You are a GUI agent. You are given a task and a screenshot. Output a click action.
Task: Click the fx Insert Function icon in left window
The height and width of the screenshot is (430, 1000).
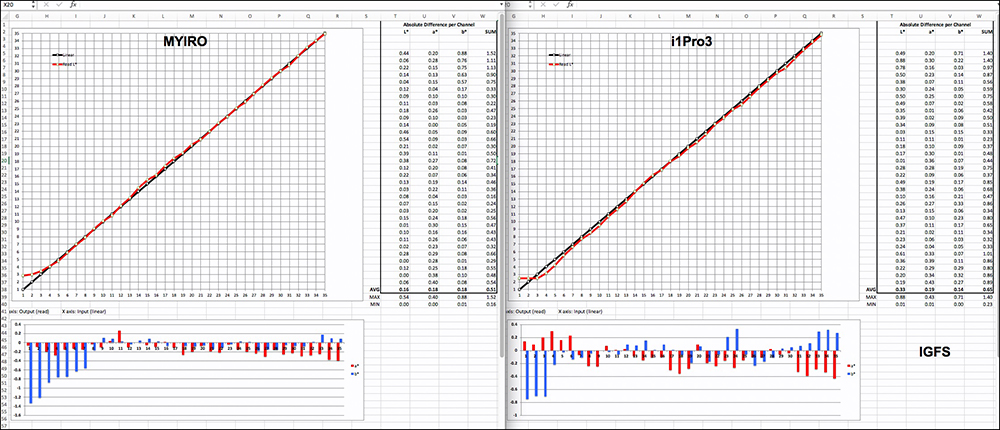(75, 5)
